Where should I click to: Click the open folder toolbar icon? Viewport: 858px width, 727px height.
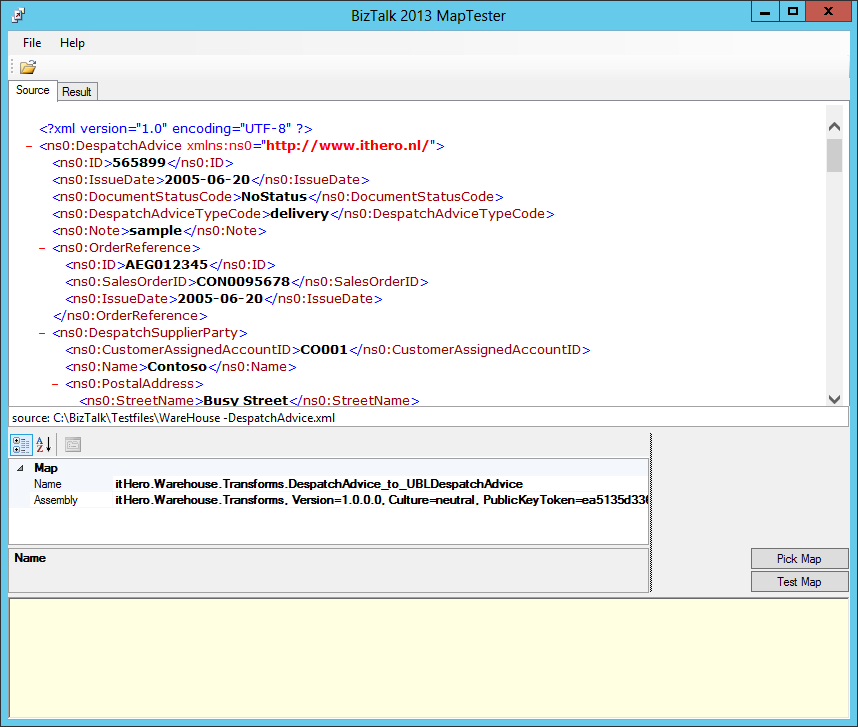pos(28,67)
